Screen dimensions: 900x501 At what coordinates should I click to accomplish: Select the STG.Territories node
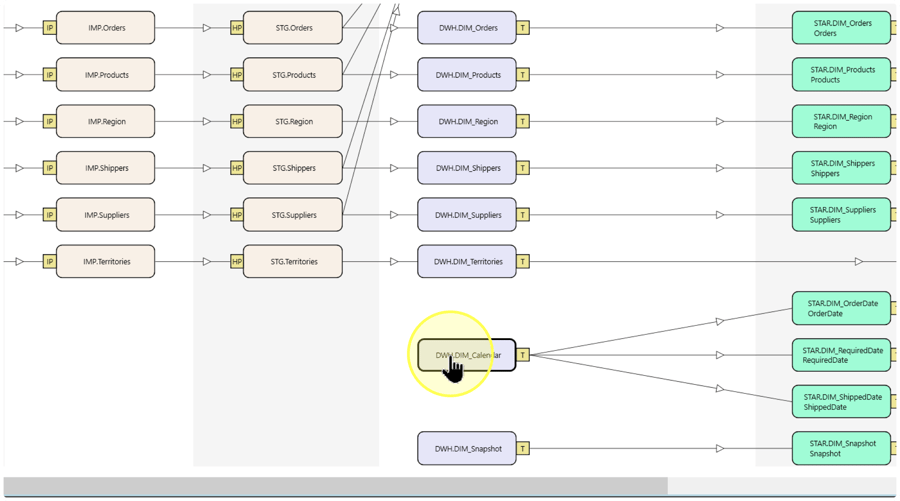(x=293, y=261)
